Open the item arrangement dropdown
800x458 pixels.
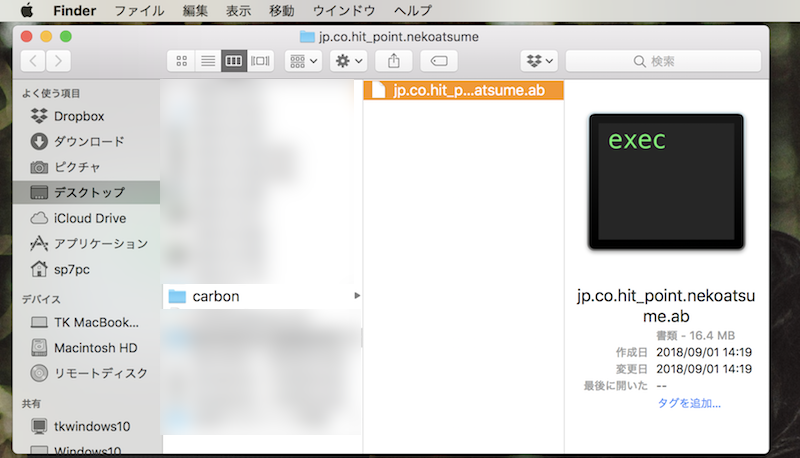(303, 61)
